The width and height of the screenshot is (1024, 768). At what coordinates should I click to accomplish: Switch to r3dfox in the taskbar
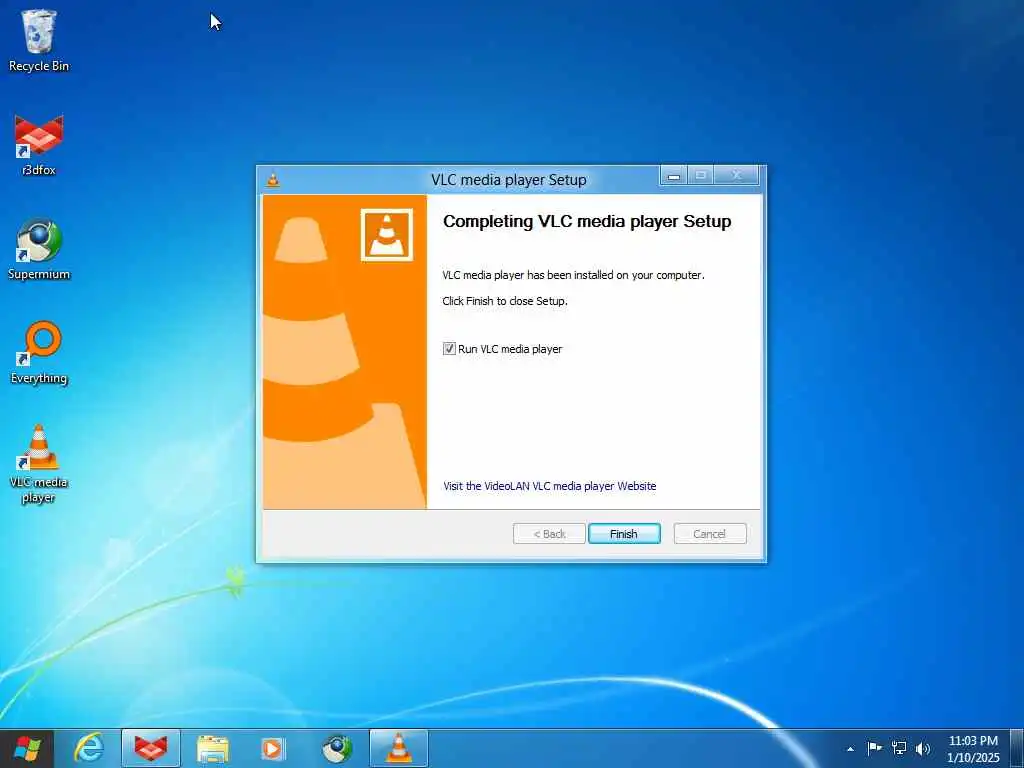151,748
